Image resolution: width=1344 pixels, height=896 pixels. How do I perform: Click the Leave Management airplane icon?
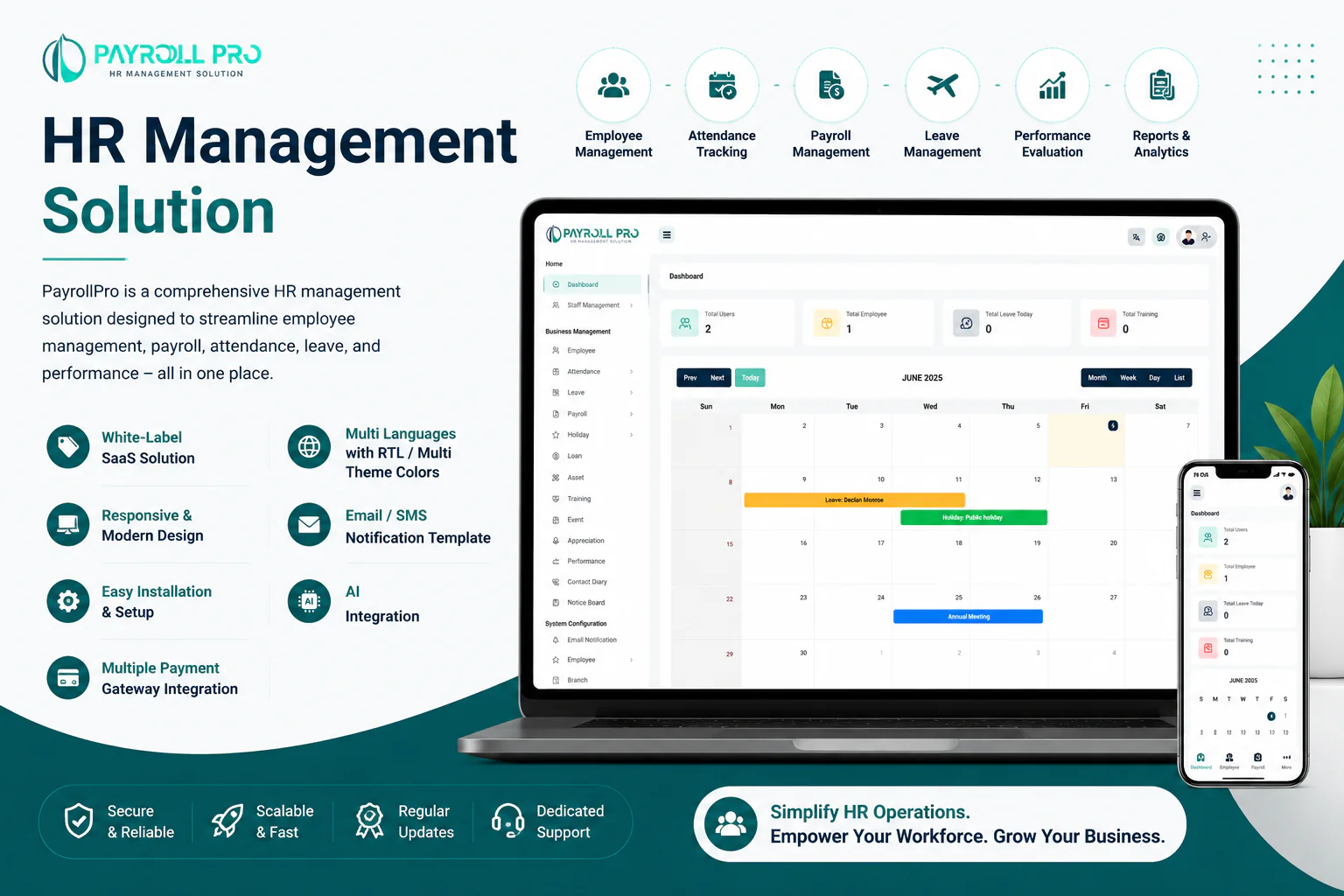coord(942,86)
